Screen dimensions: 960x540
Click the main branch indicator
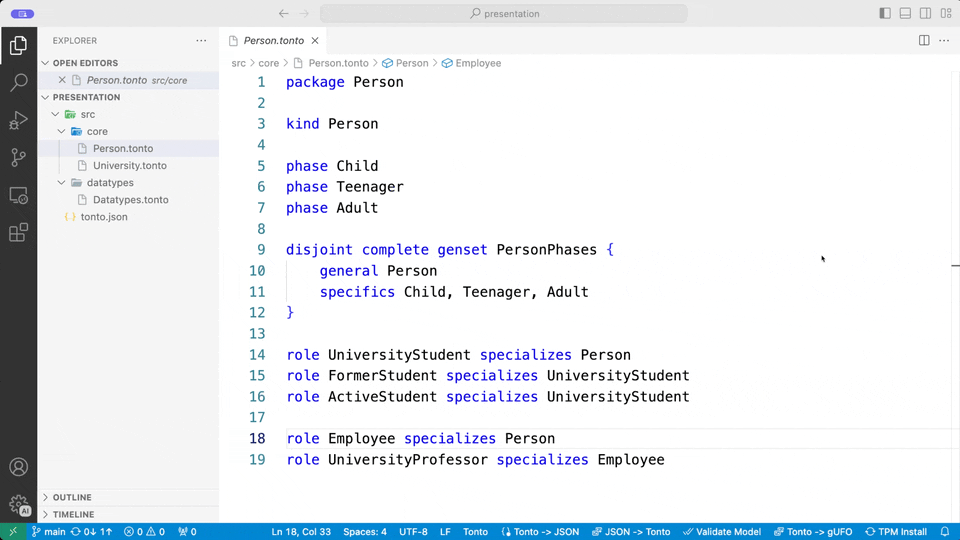click(48, 531)
